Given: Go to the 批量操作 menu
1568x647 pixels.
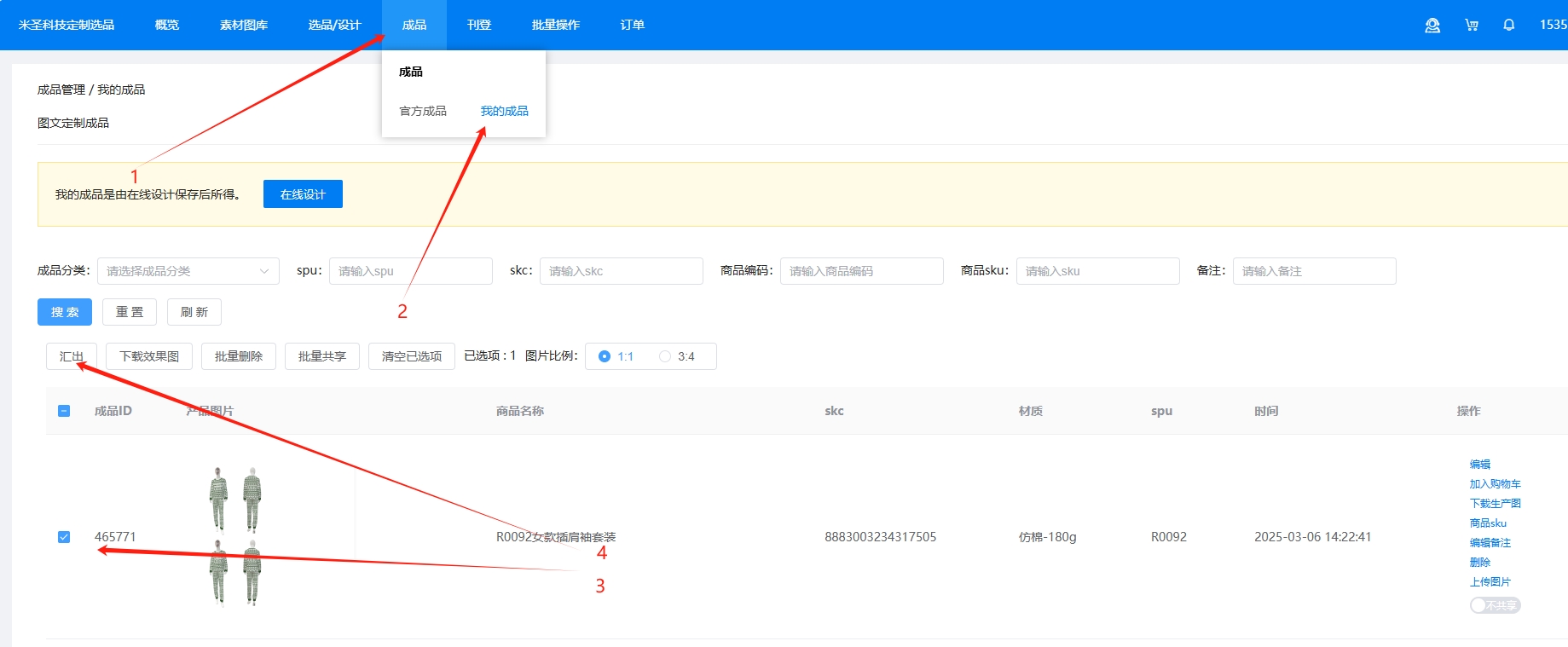Looking at the screenshot, I should [555, 26].
